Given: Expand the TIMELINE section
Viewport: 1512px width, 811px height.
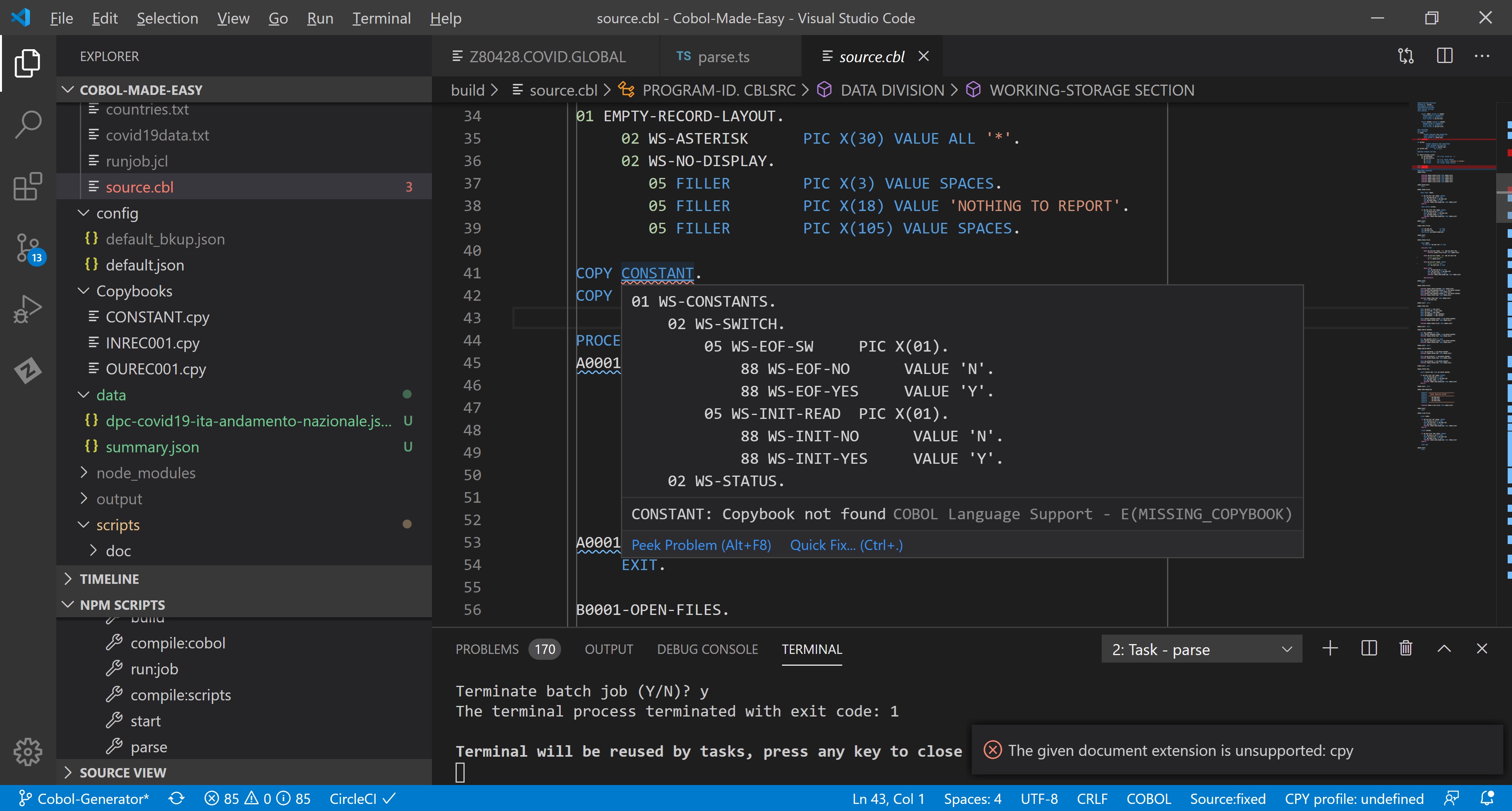Looking at the screenshot, I should click(109, 579).
